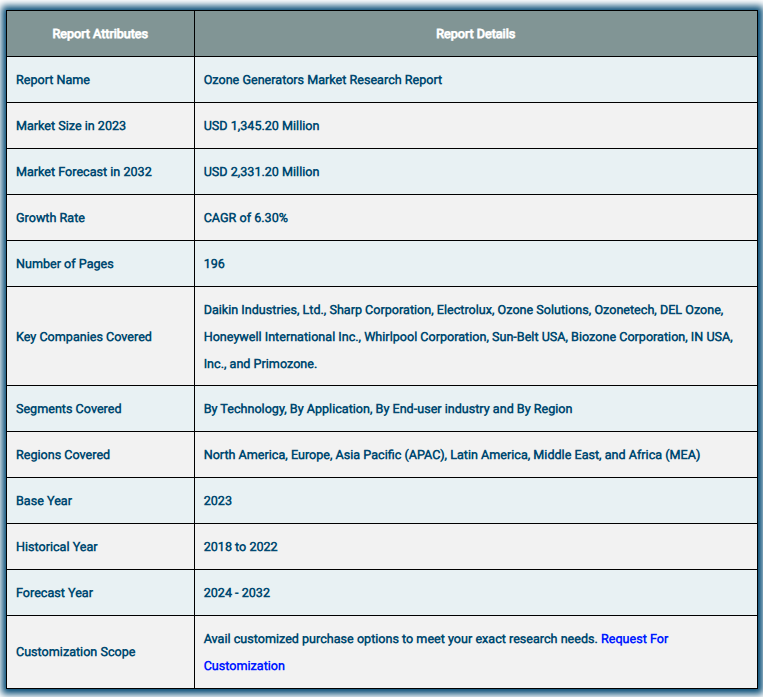Click the 'Growth Rate' attribute cell
This screenshot has width=763, height=697.
(x=100, y=218)
